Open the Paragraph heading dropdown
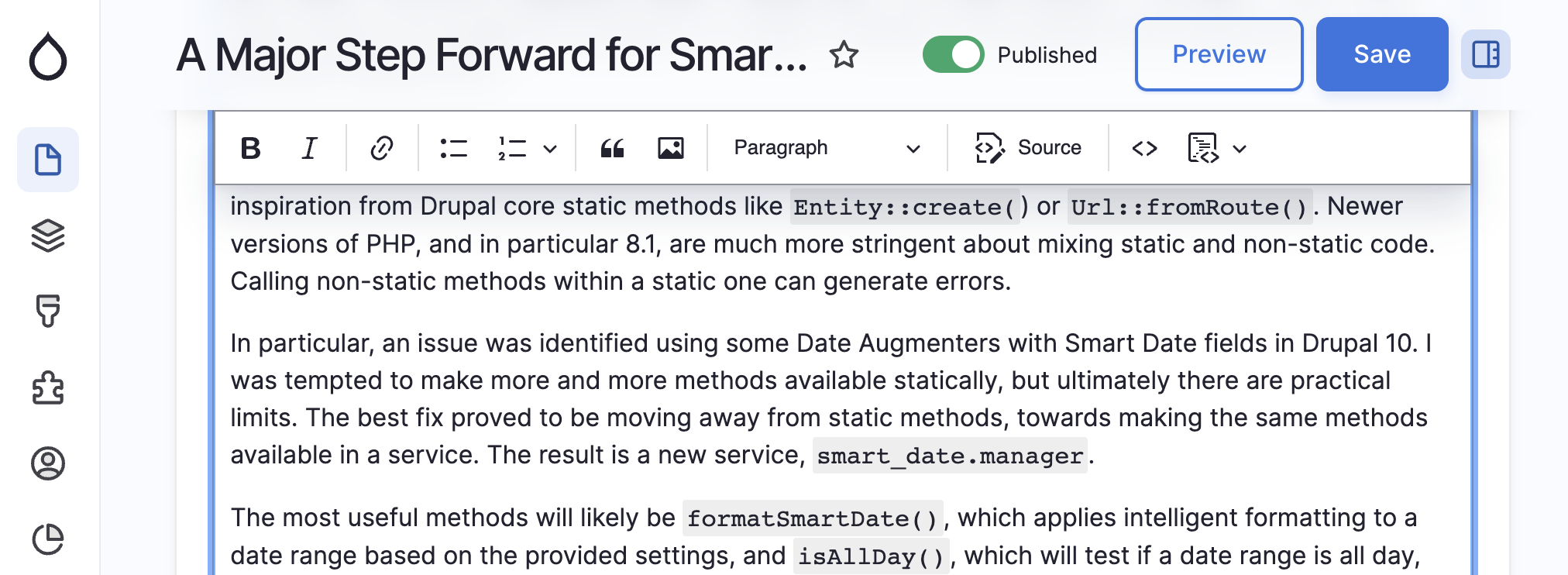 pyautogui.click(x=827, y=148)
